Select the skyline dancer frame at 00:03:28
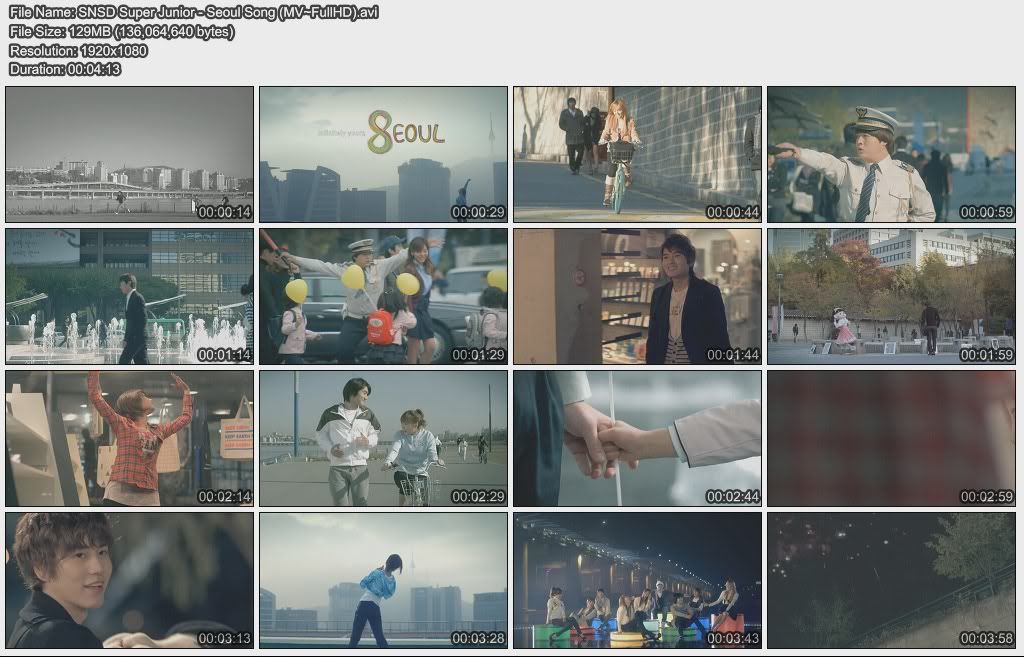Image resolution: width=1024 pixels, height=657 pixels. 383,580
